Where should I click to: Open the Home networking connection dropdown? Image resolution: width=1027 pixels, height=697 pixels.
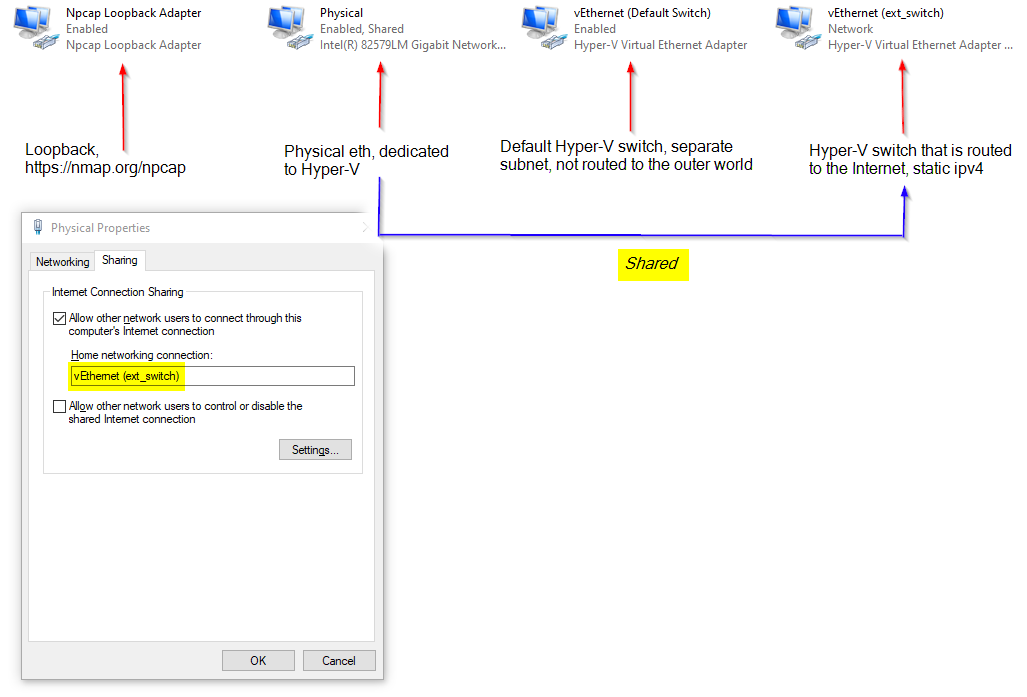[x=210, y=376]
